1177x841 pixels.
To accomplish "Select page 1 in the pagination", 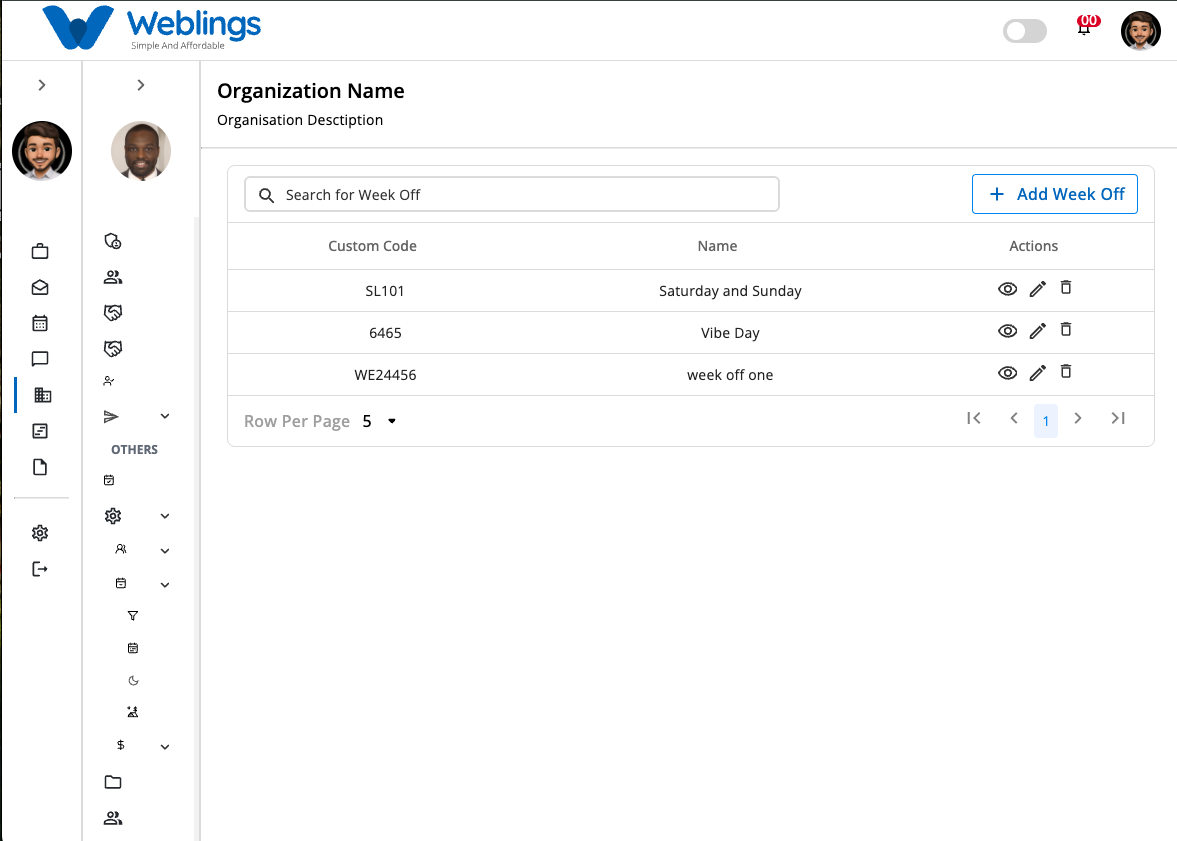I will [1046, 420].
